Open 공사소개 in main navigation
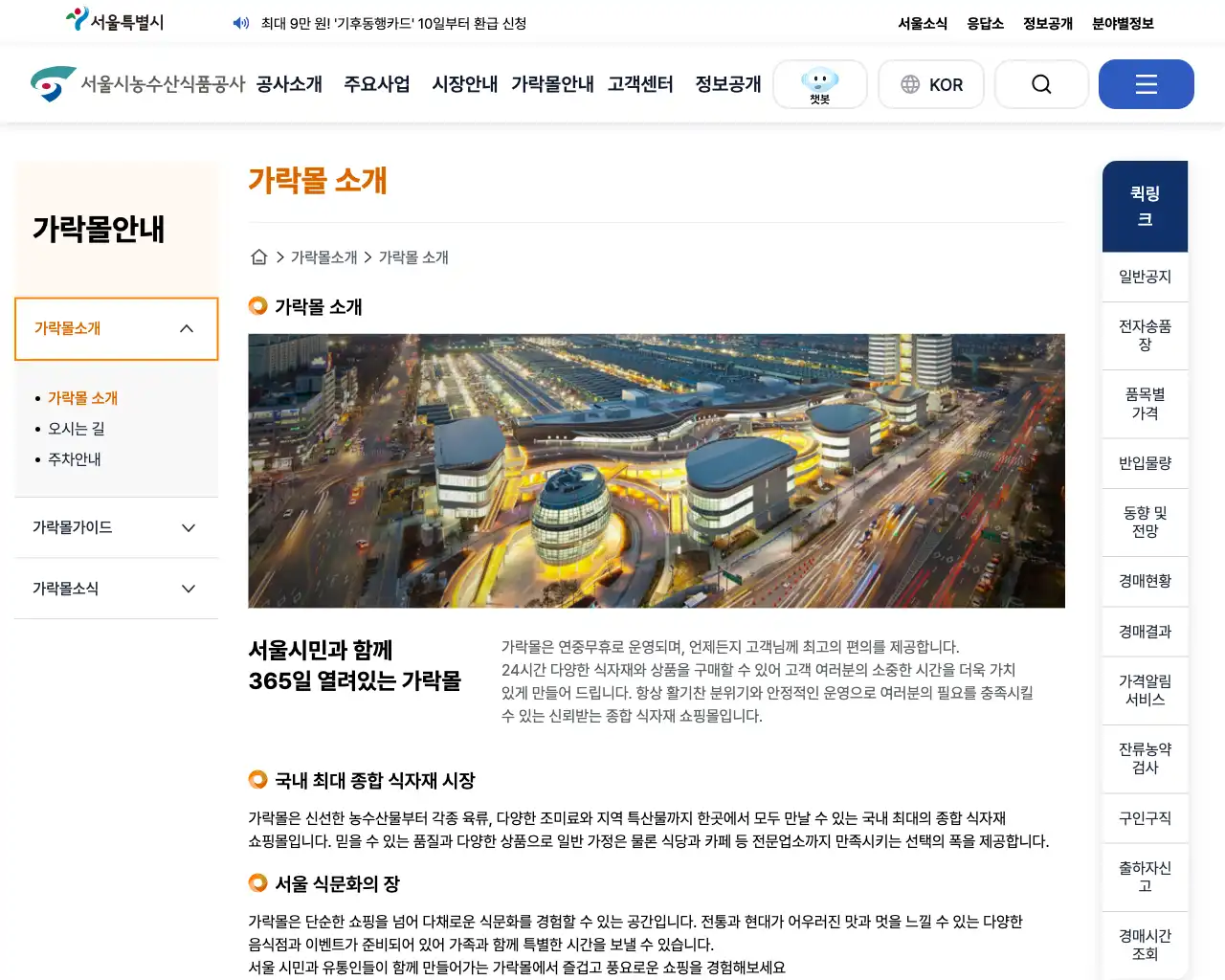 click(x=289, y=84)
